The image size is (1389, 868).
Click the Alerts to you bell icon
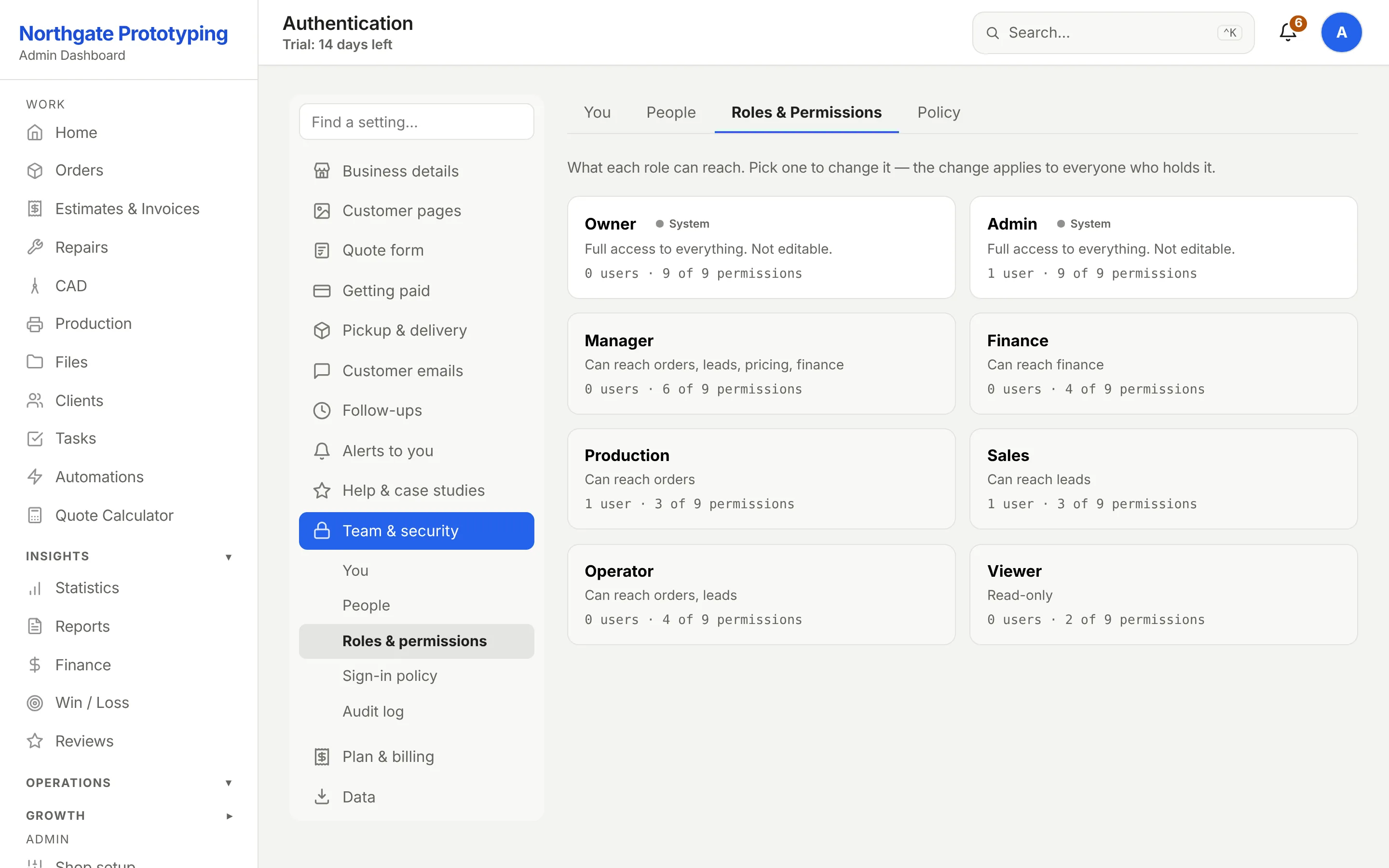(322, 451)
